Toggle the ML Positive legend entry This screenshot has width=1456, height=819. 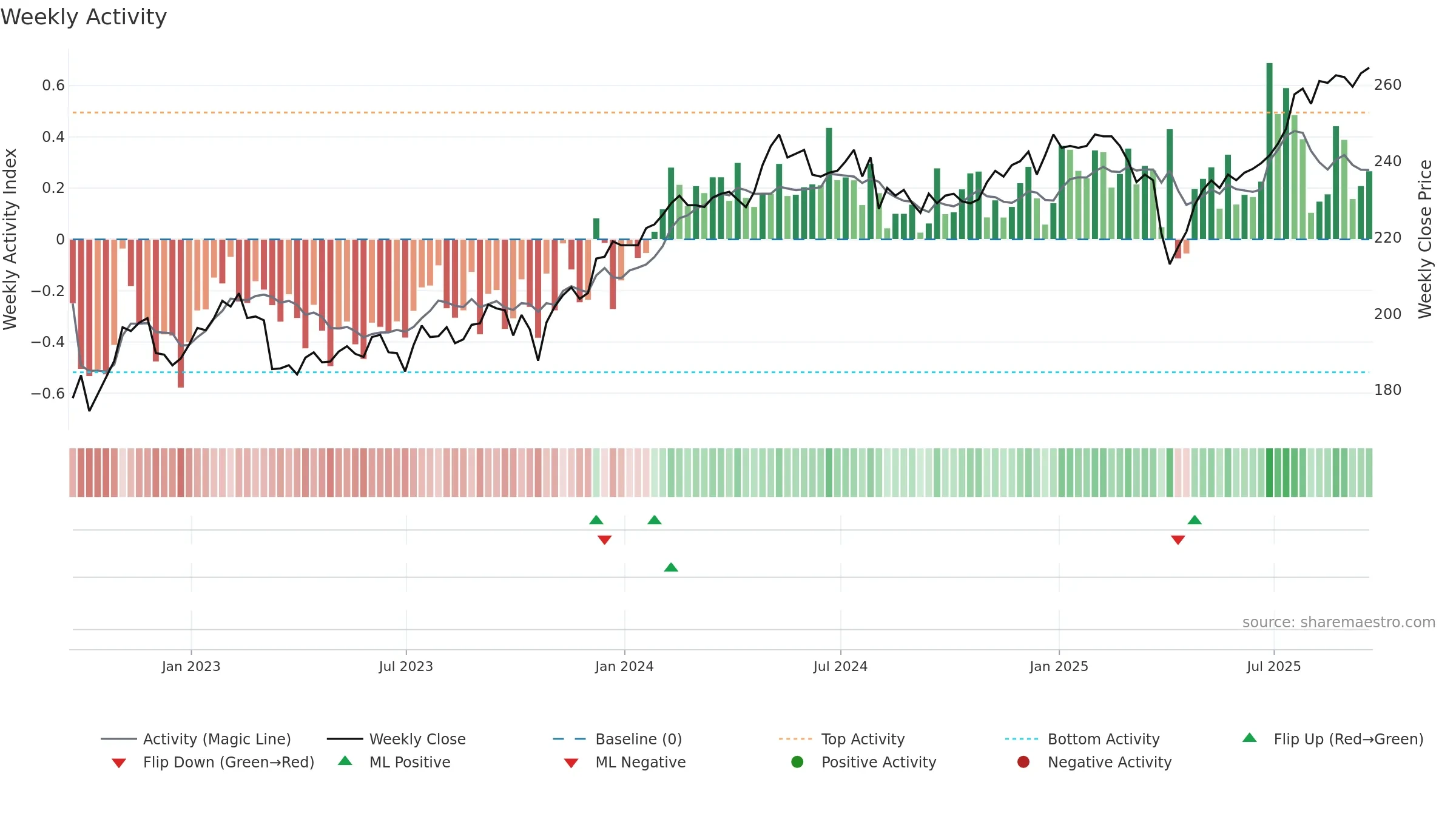click(x=394, y=762)
